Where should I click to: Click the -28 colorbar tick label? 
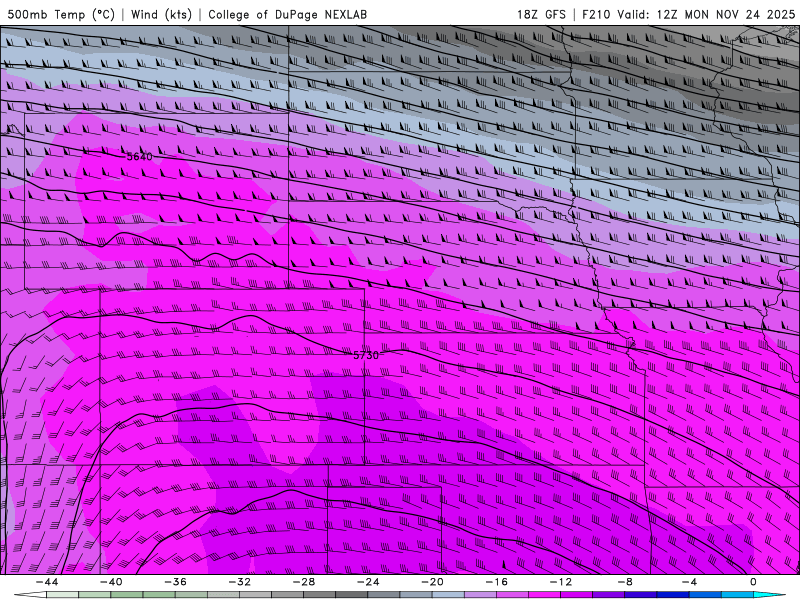tap(304, 582)
